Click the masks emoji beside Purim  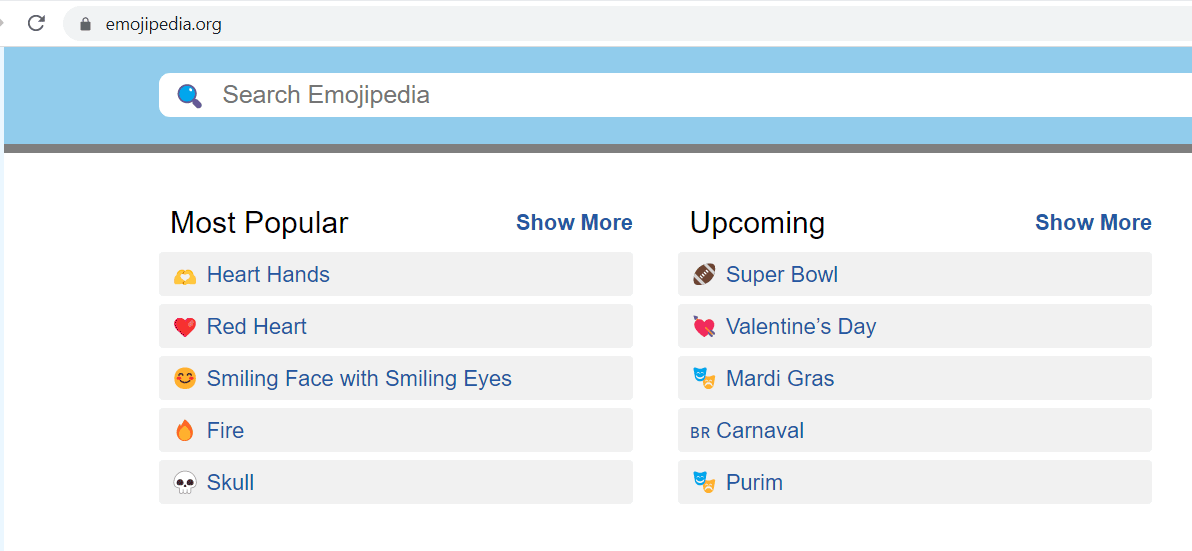(704, 483)
